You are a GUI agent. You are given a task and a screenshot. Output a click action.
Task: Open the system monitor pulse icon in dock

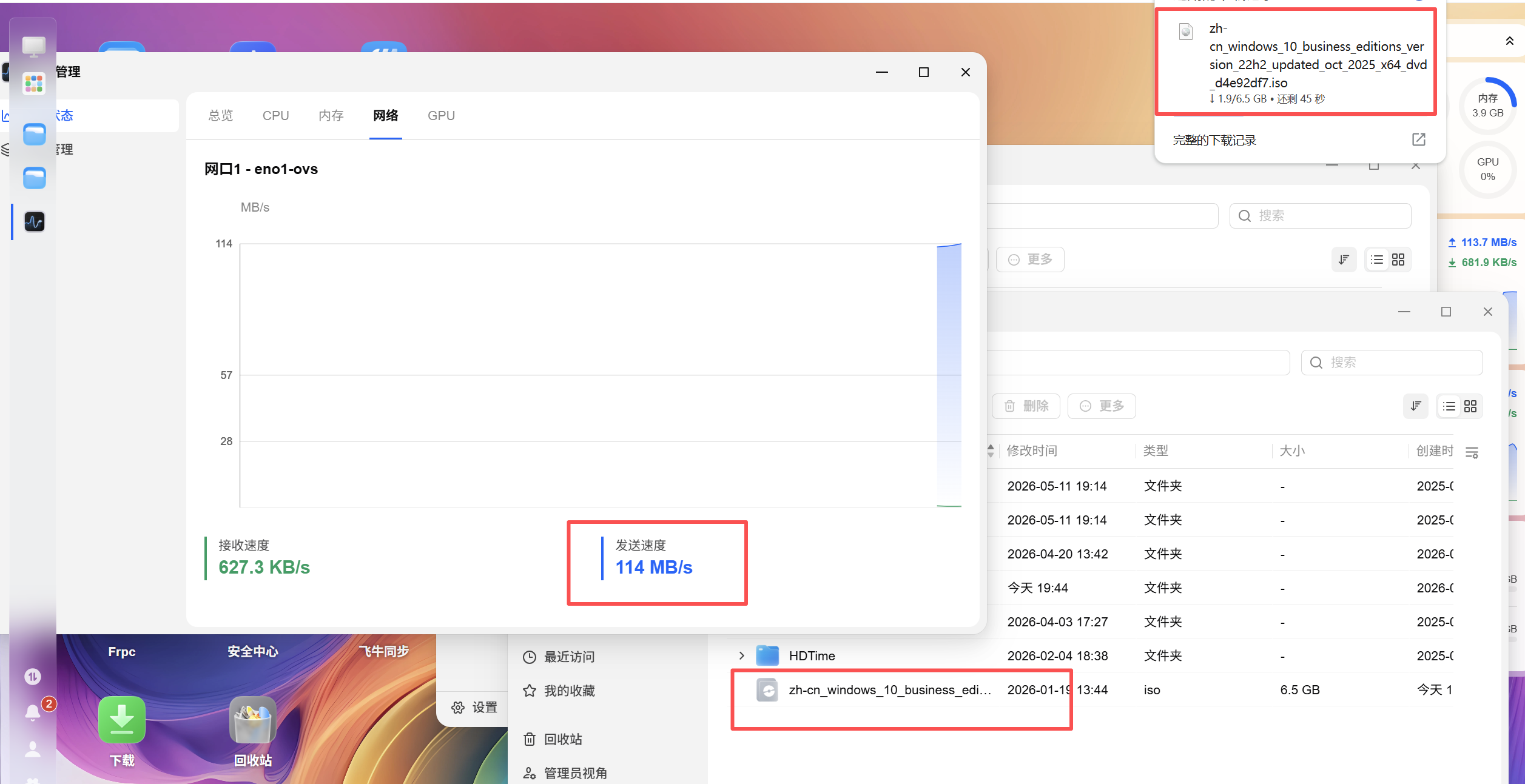point(35,221)
